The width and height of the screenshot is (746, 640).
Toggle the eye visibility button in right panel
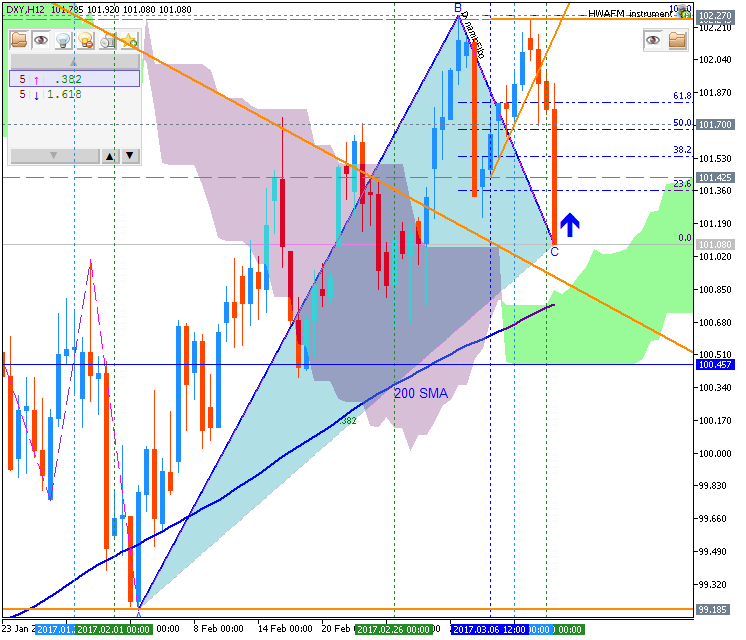pos(653,40)
